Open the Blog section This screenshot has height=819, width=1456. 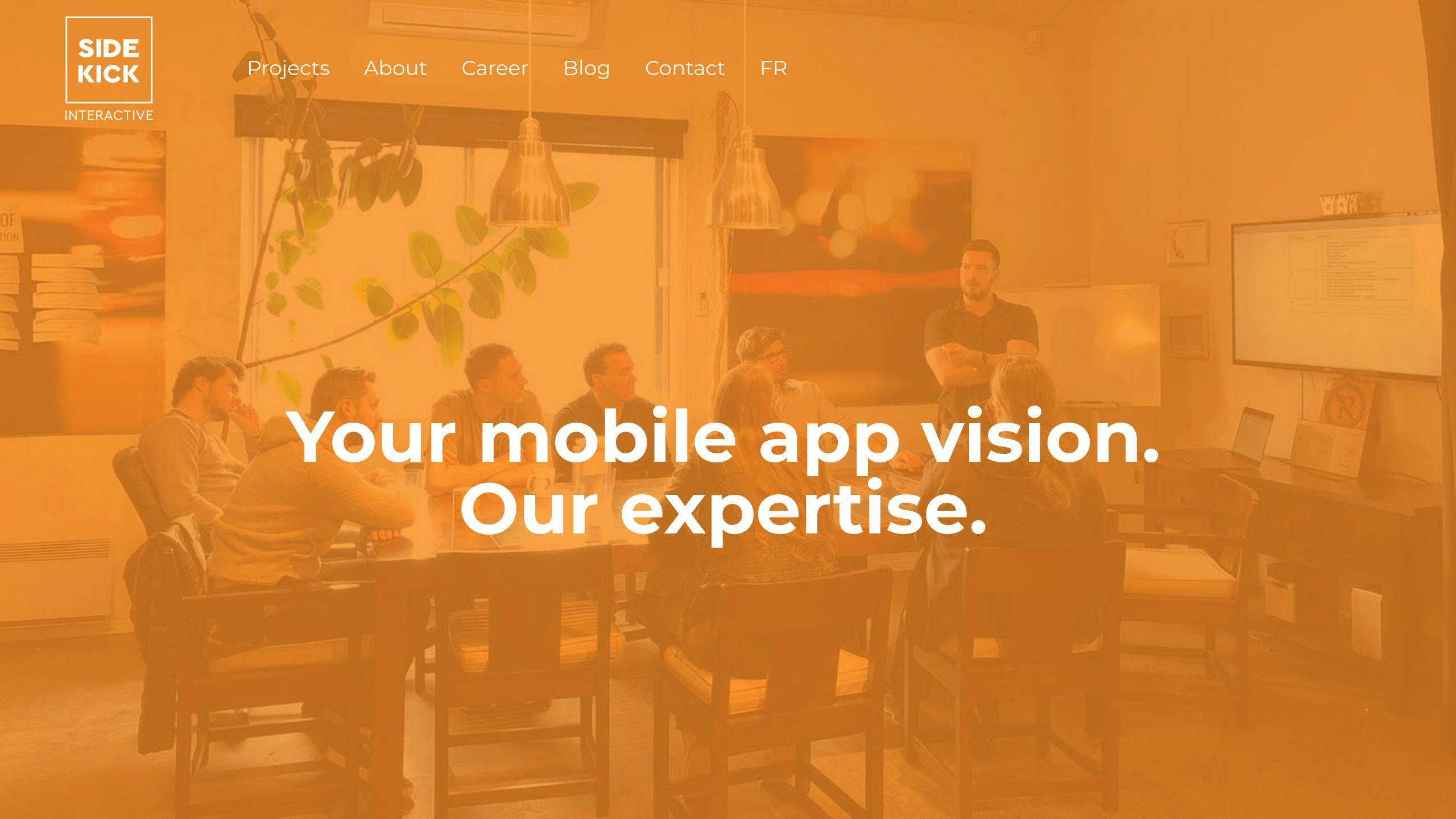[x=586, y=68]
